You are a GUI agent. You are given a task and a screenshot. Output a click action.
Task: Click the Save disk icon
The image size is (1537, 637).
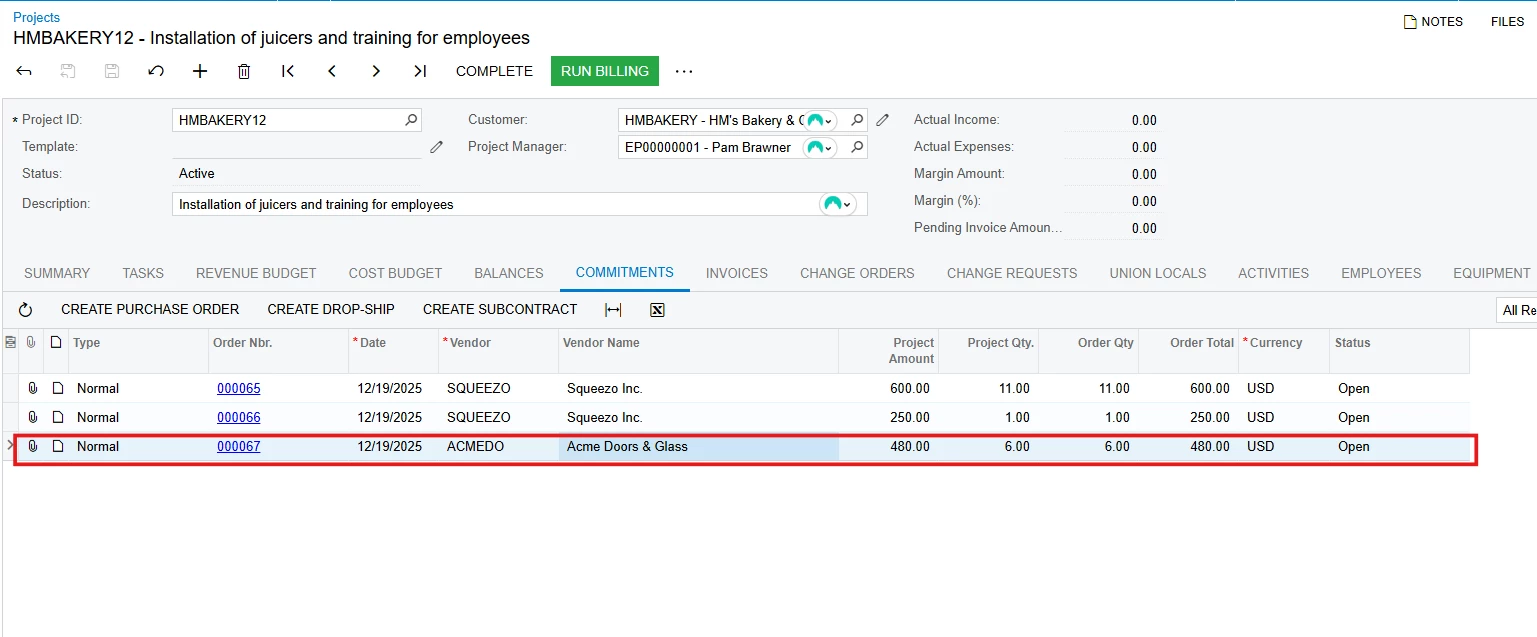coord(112,71)
